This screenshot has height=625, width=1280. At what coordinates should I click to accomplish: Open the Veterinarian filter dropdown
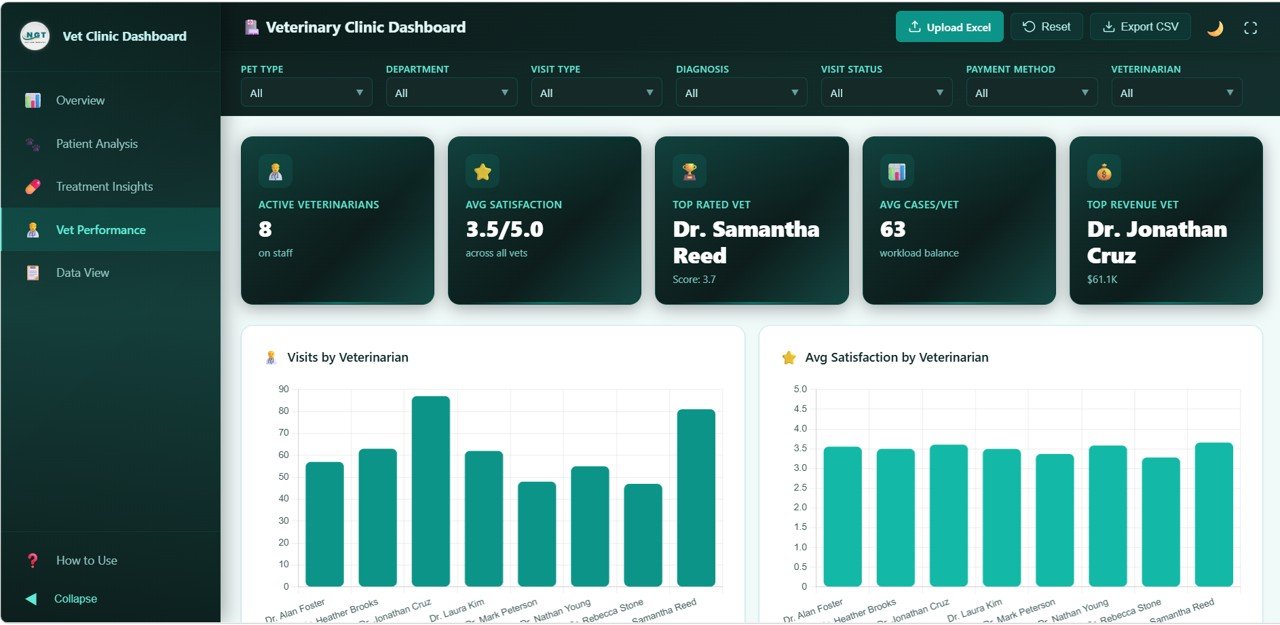1176,91
